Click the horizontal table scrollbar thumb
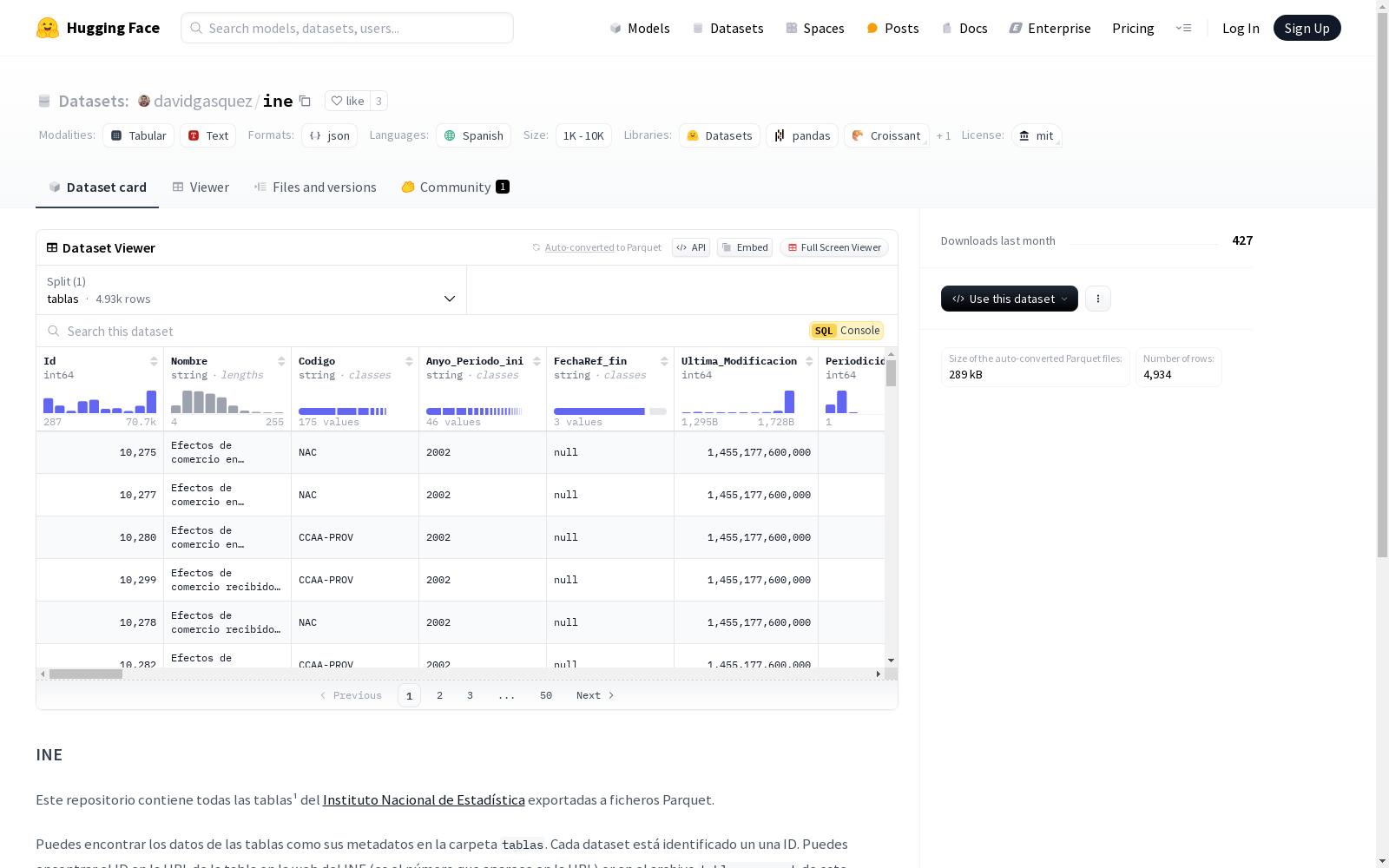 coord(86,674)
